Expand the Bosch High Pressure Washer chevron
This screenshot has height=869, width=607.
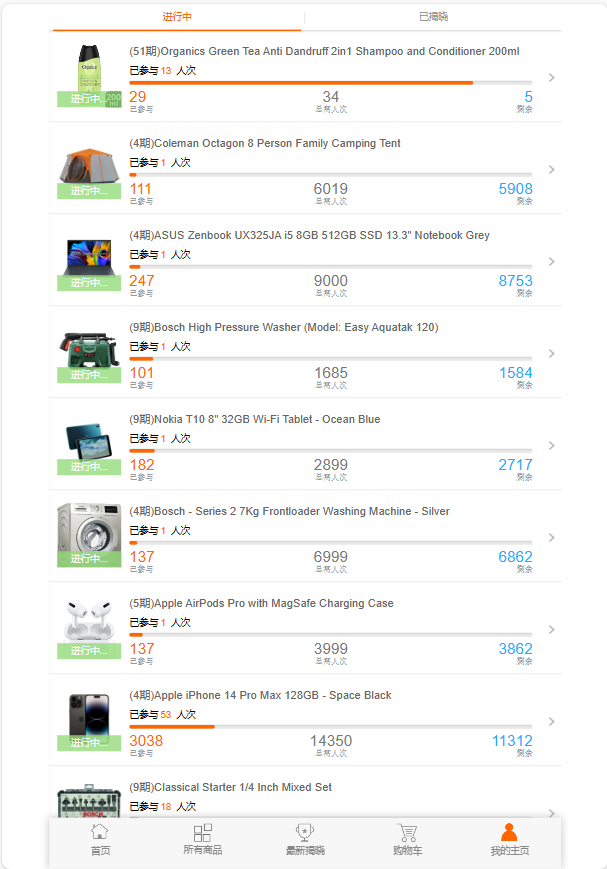coord(551,354)
